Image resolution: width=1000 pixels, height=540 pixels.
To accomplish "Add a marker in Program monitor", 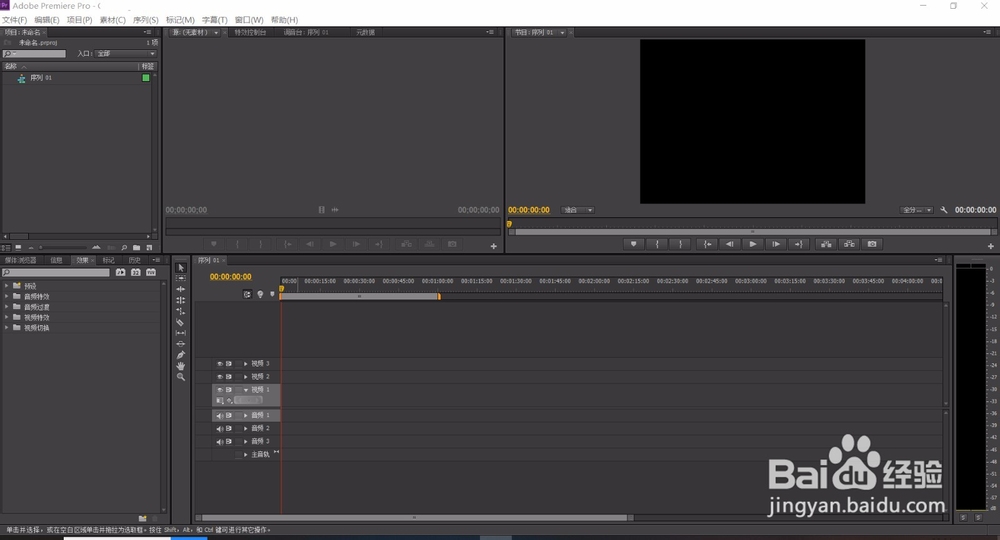I will 633,244.
